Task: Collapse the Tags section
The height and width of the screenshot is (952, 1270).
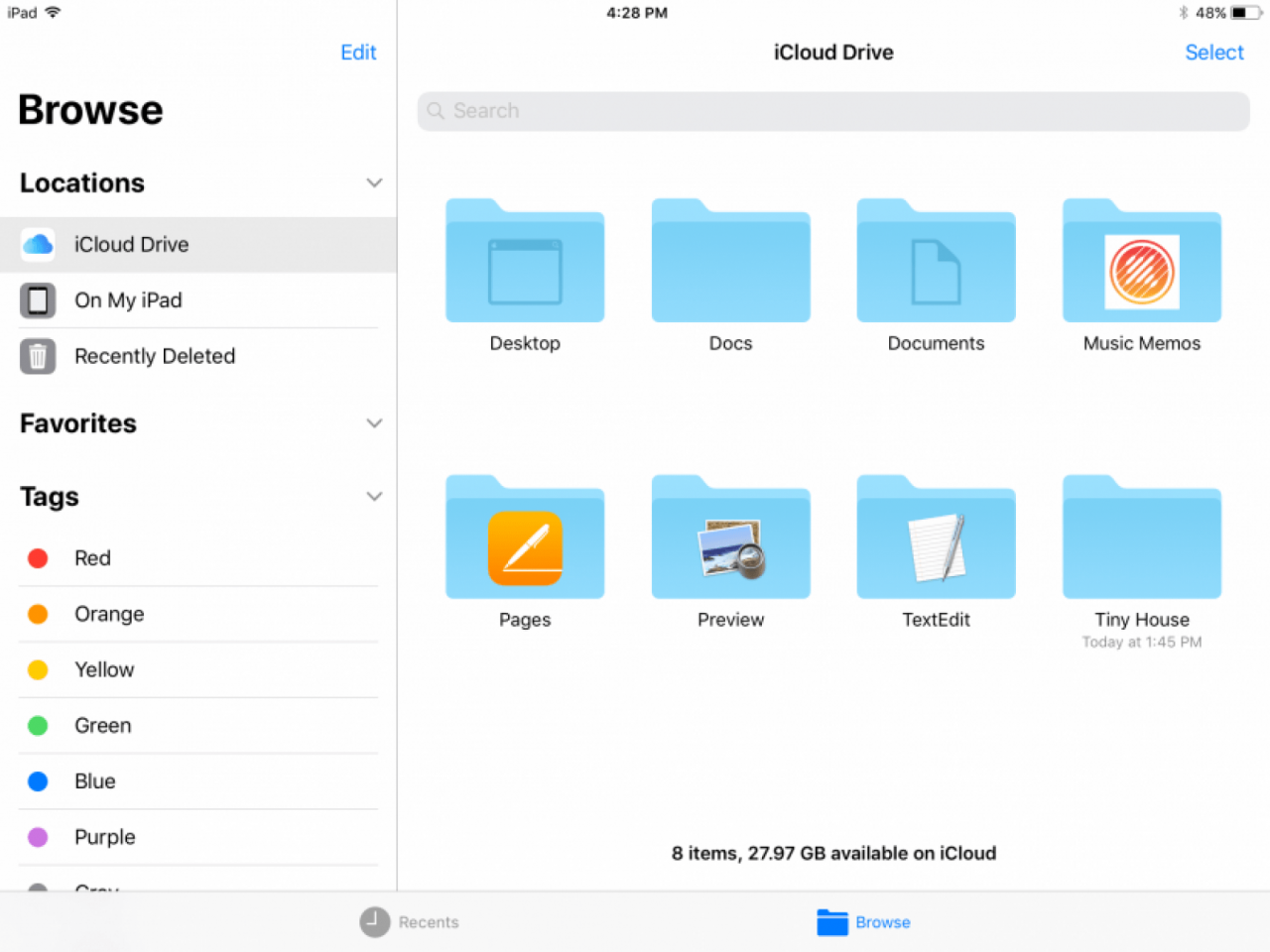Action: click(x=374, y=497)
